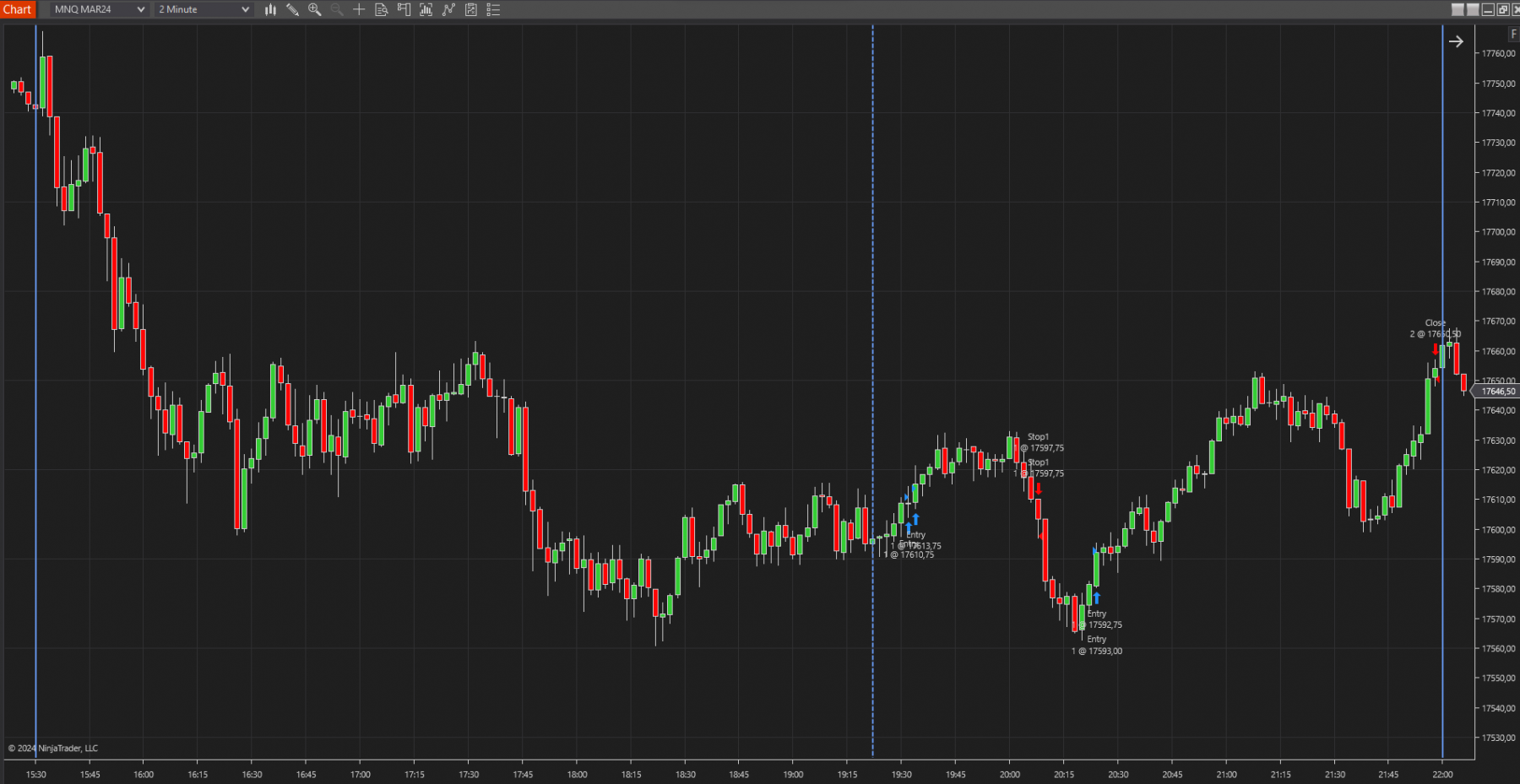Click the 15:30 time axis label

point(35,774)
